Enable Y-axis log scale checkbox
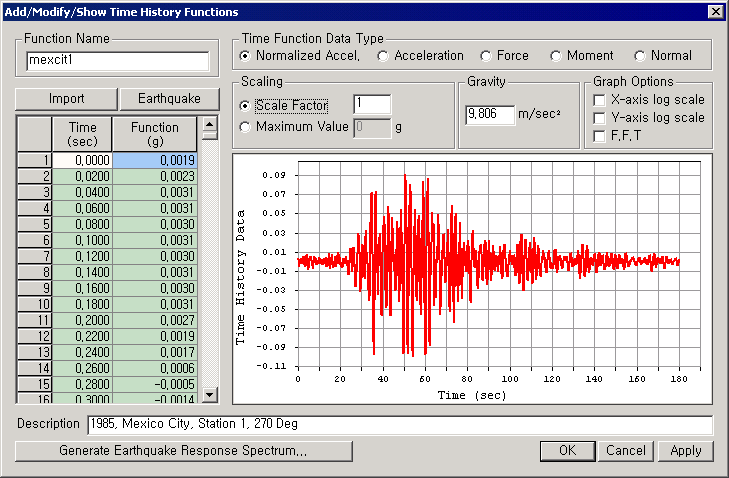 [x=599, y=118]
